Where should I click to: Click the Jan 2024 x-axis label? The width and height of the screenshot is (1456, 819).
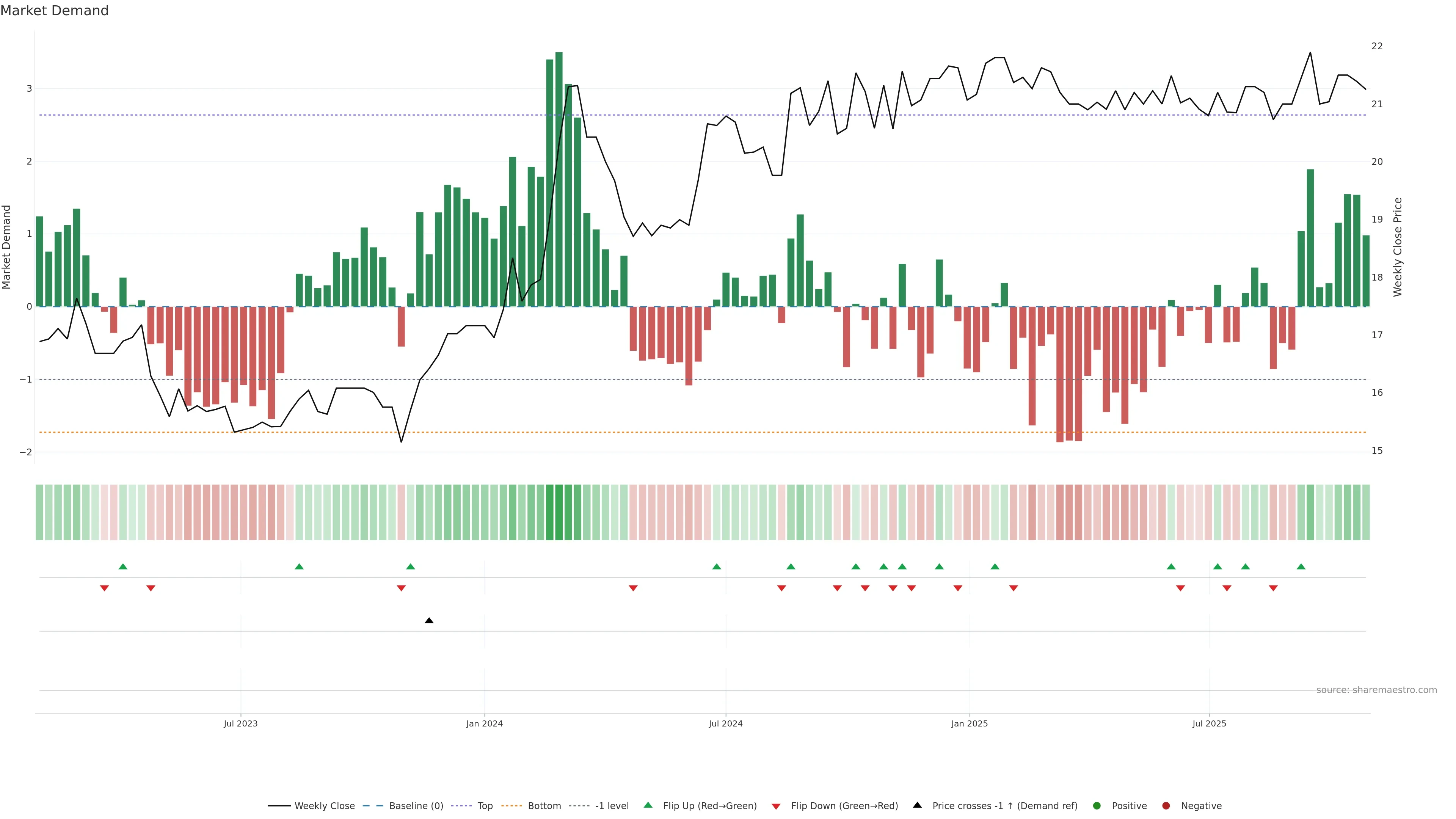[x=485, y=723]
